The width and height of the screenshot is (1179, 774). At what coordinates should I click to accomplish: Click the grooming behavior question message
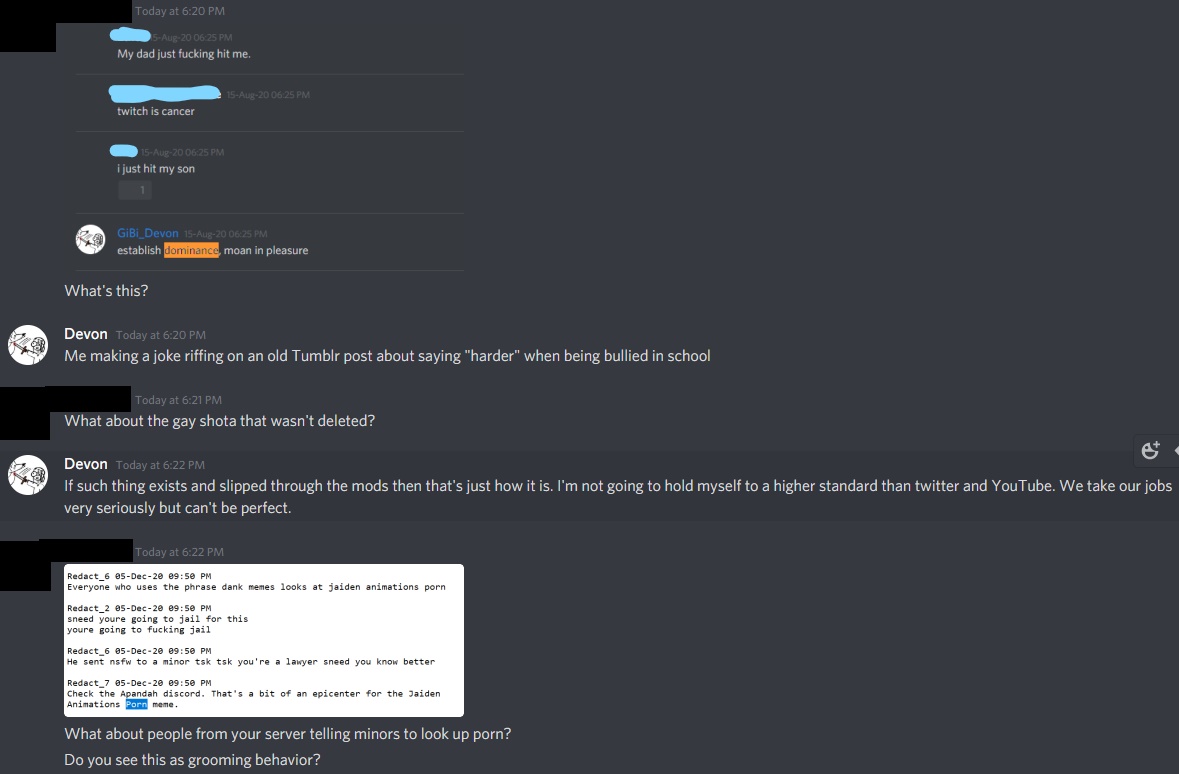pyautogui.click(x=192, y=760)
